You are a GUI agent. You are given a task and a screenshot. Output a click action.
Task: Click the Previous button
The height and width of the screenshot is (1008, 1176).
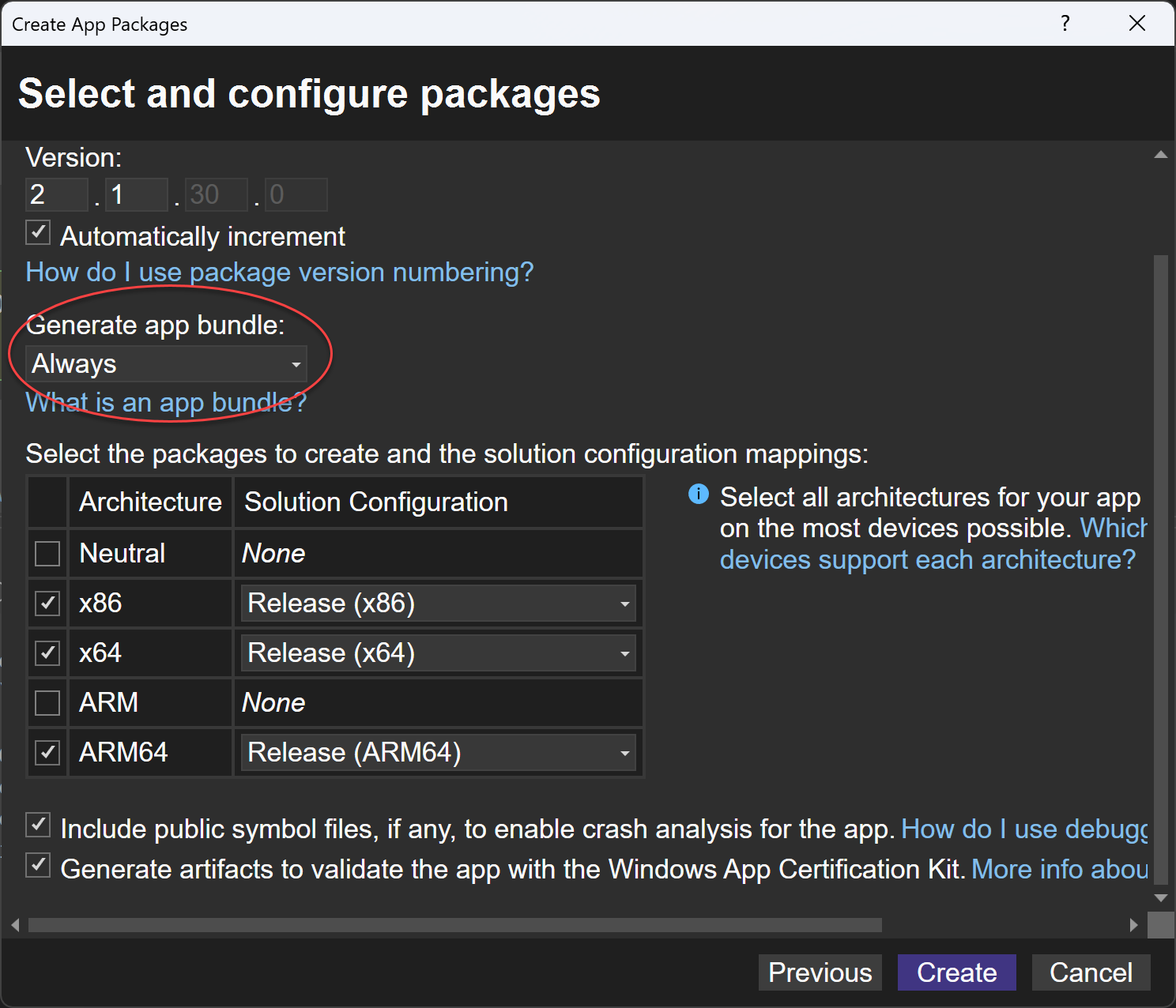point(819,972)
